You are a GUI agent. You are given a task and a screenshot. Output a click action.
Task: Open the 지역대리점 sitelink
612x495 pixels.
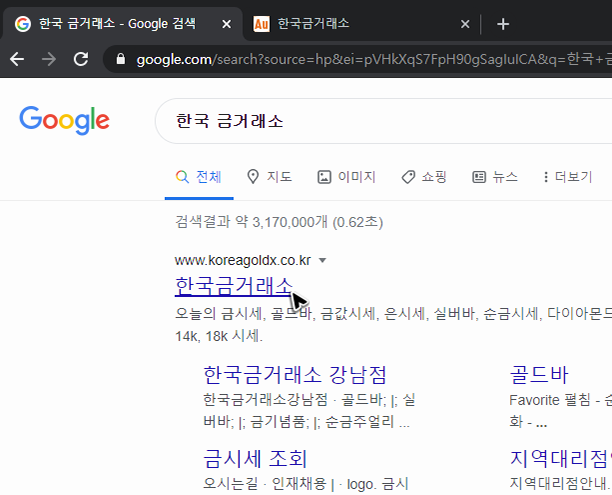pyautogui.click(x=560, y=458)
